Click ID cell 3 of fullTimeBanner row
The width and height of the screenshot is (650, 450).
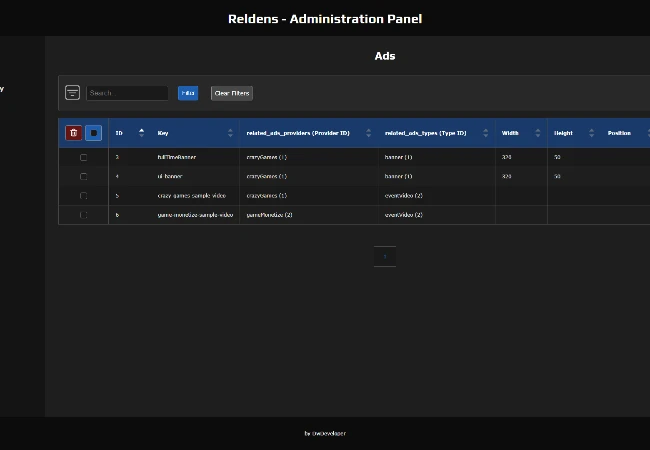coord(117,157)
